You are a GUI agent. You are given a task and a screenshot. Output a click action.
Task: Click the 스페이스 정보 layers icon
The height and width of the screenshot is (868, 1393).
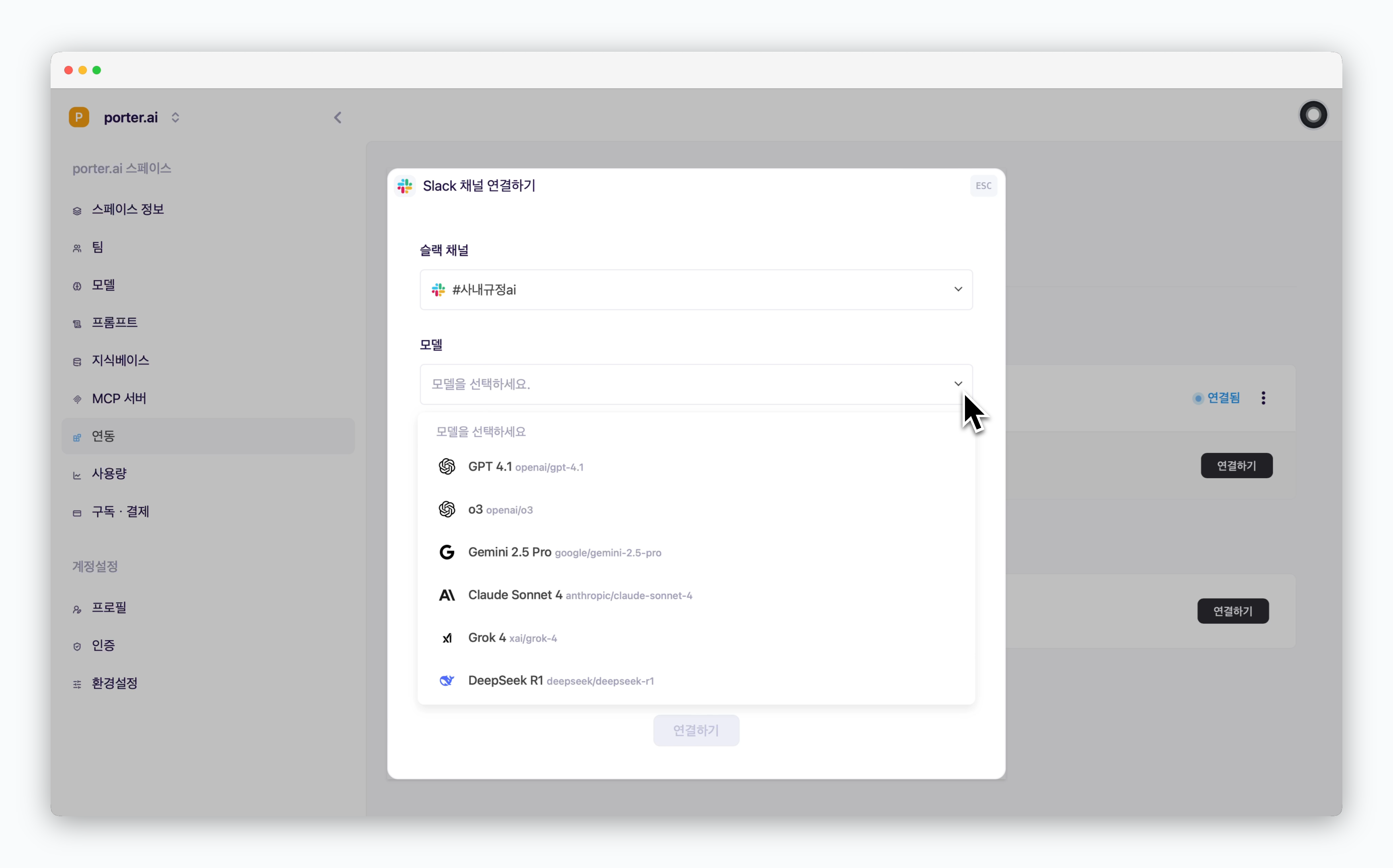coord(77,211)
